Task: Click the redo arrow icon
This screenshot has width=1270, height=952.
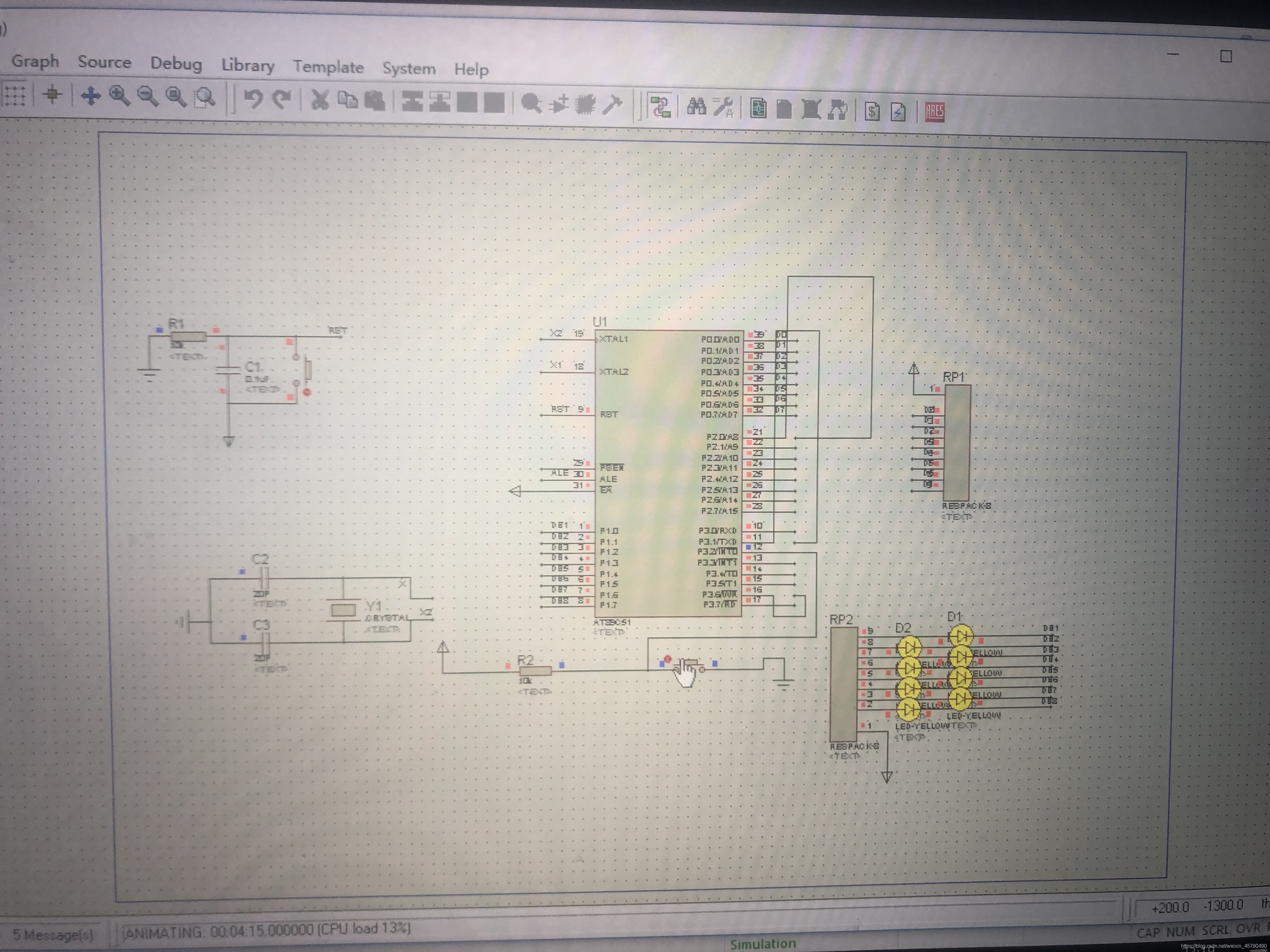Action: (x=281, y=99)
